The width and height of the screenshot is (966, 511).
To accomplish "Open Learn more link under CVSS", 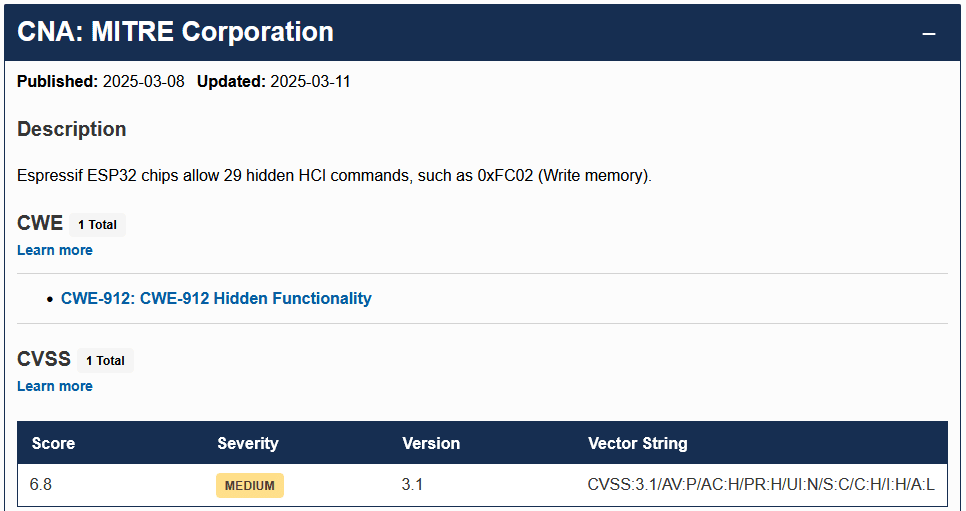I will tap(55, 386).
